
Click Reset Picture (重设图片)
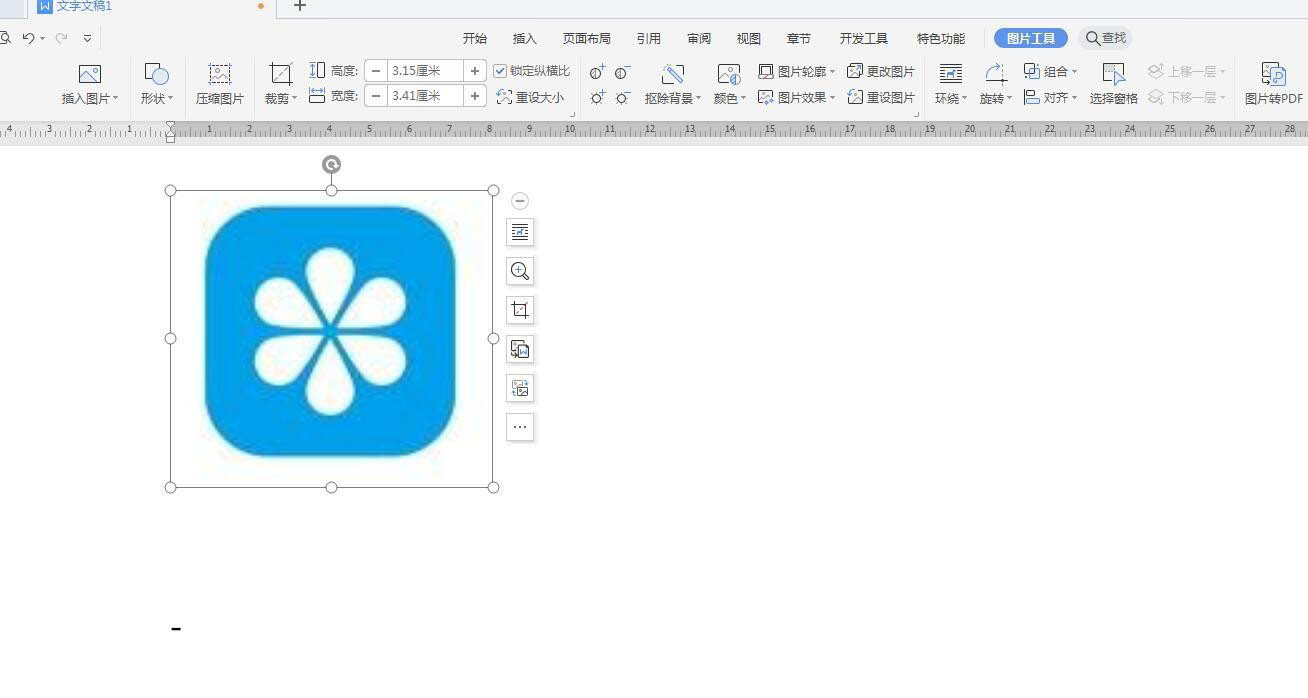click(x=881, y=97)
